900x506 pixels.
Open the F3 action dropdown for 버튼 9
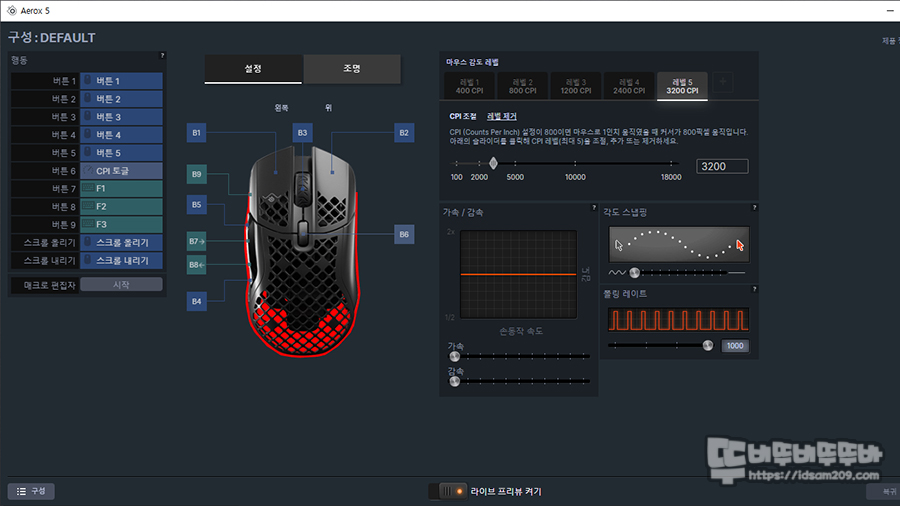pyautogui.click(x=121, y=224)
